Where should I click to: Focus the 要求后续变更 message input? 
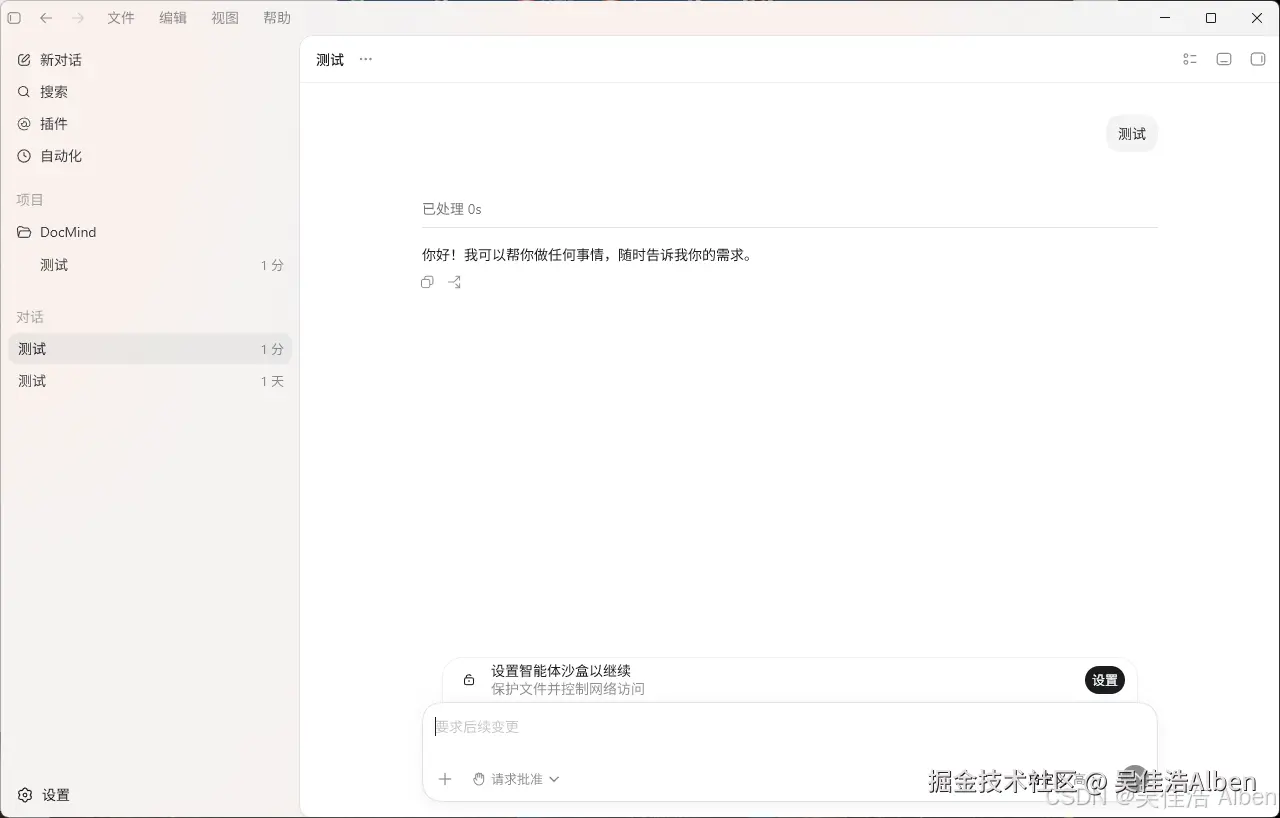coord(790,728)
